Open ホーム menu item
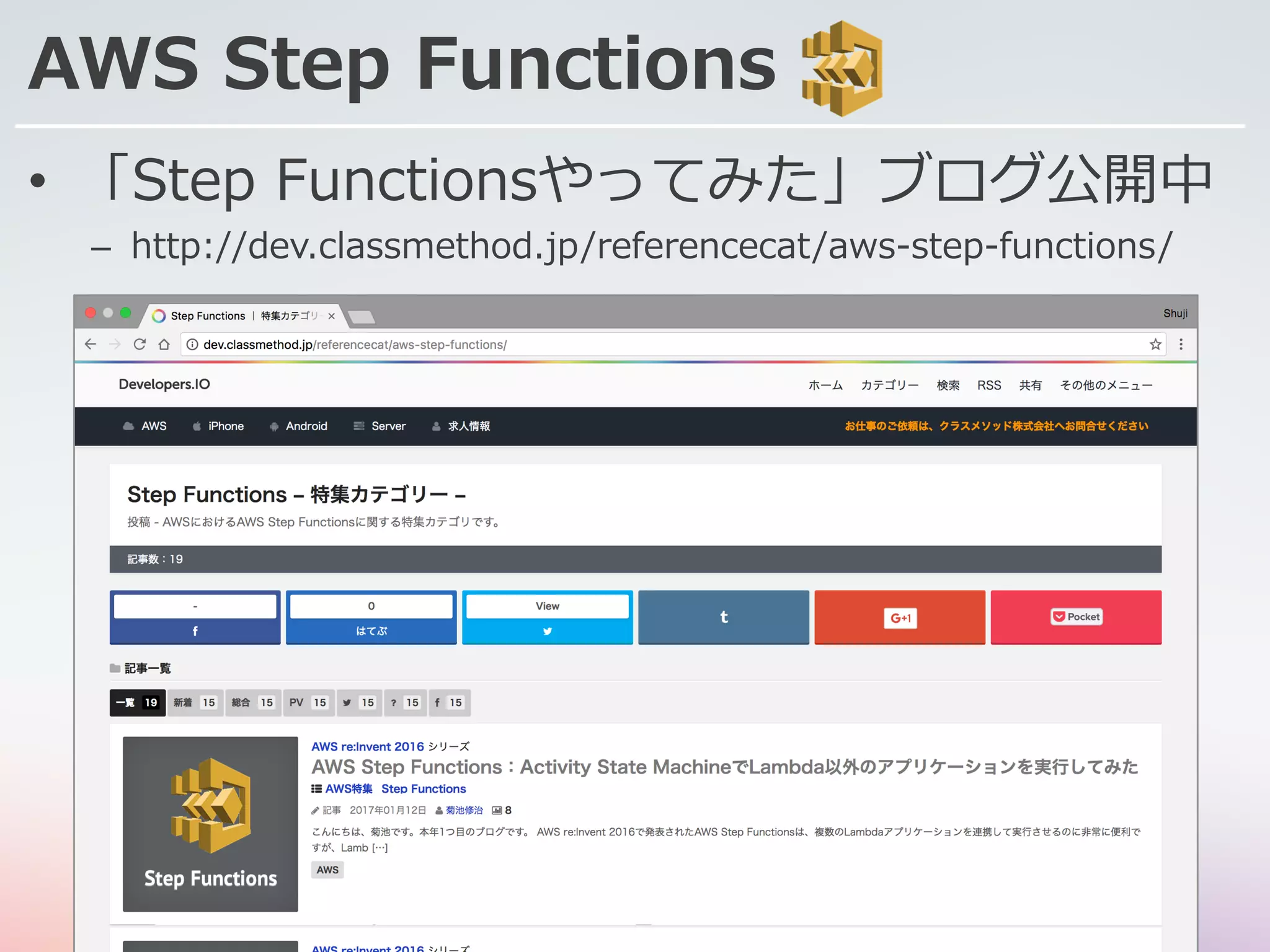The width and height of the screenshot is (1270, 952). point(825,386)
